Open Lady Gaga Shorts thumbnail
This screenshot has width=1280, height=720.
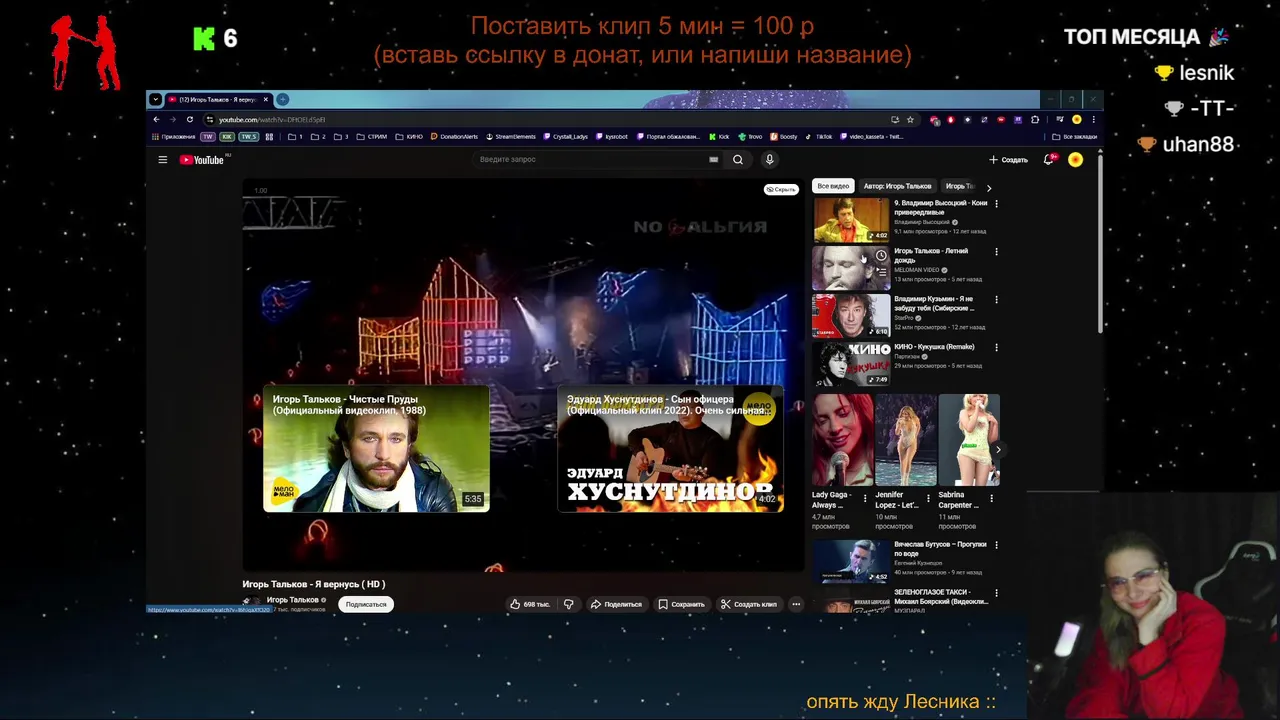(x=842, y=440)
